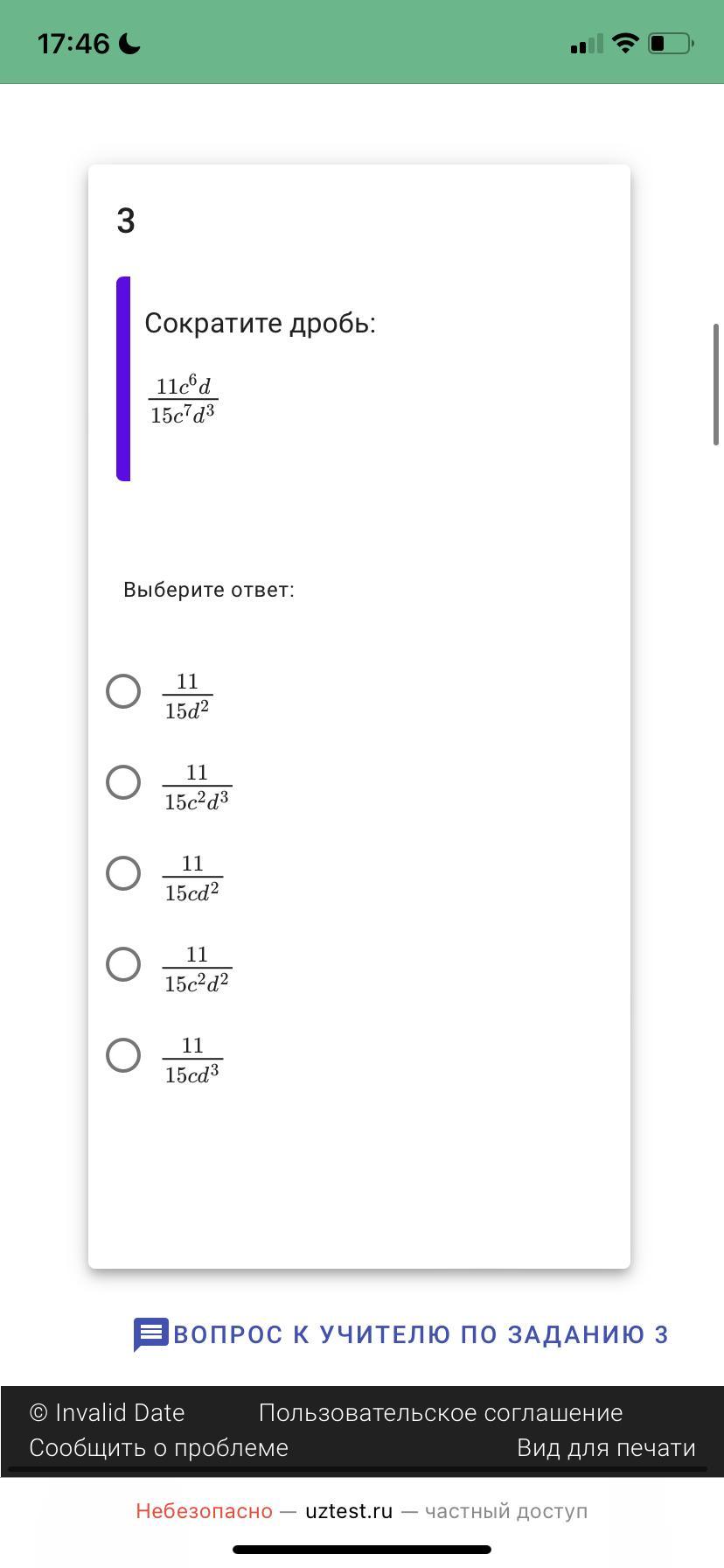The width and height of the screenshot is (724, 1568).
Task: Open Пользовательское соглашение link
Action: pyautogui.click(x=441, y=1413)
